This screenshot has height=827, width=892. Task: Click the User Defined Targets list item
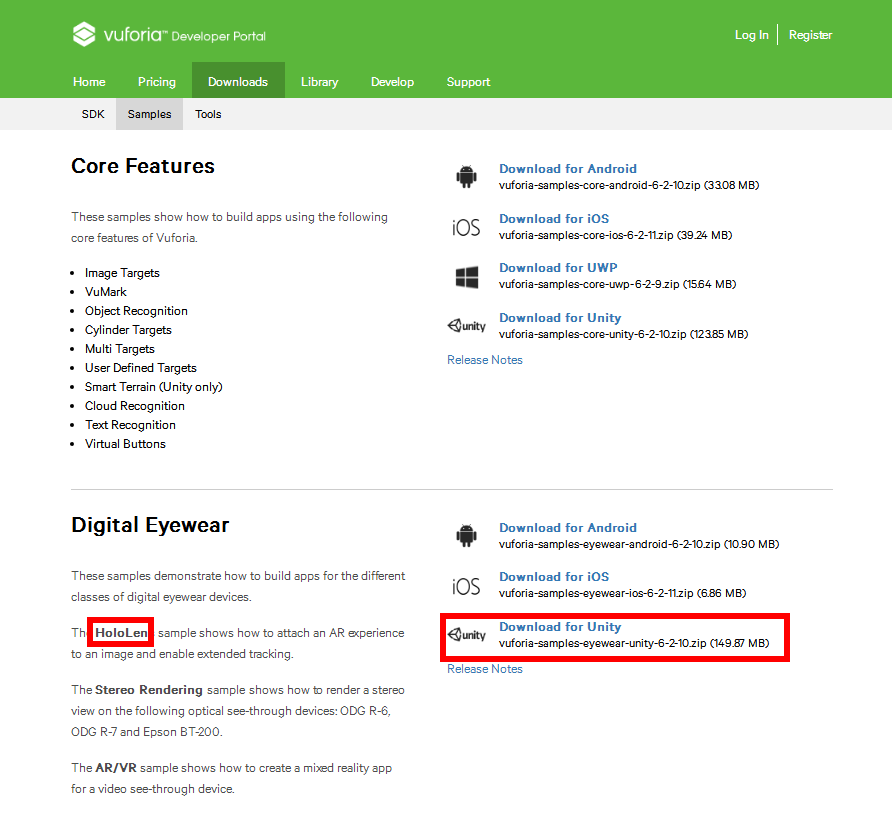pos(141,368)
